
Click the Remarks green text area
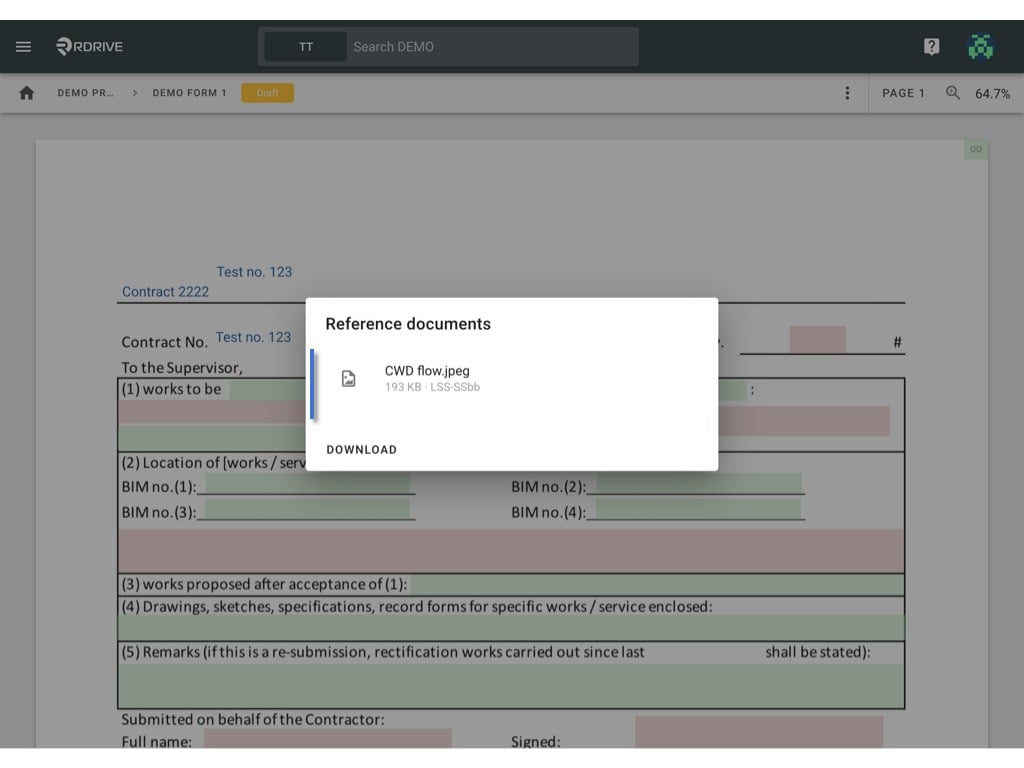click(511, 686)
